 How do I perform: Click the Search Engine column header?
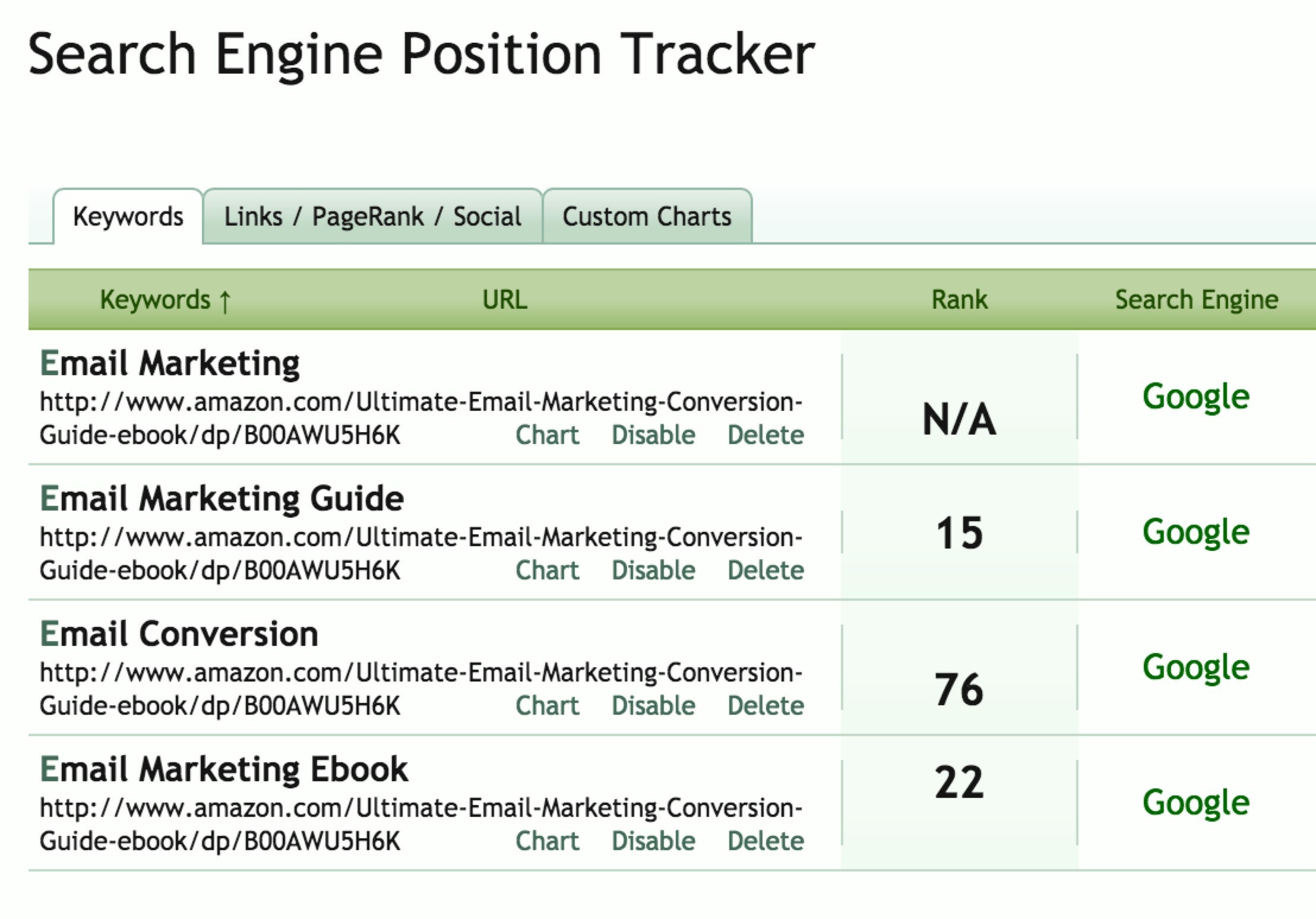pos(1196,300)
